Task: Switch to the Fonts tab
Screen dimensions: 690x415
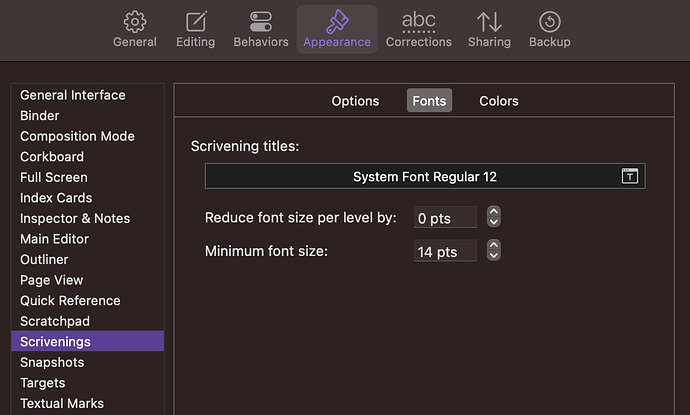Action: (x=429, y=101)
